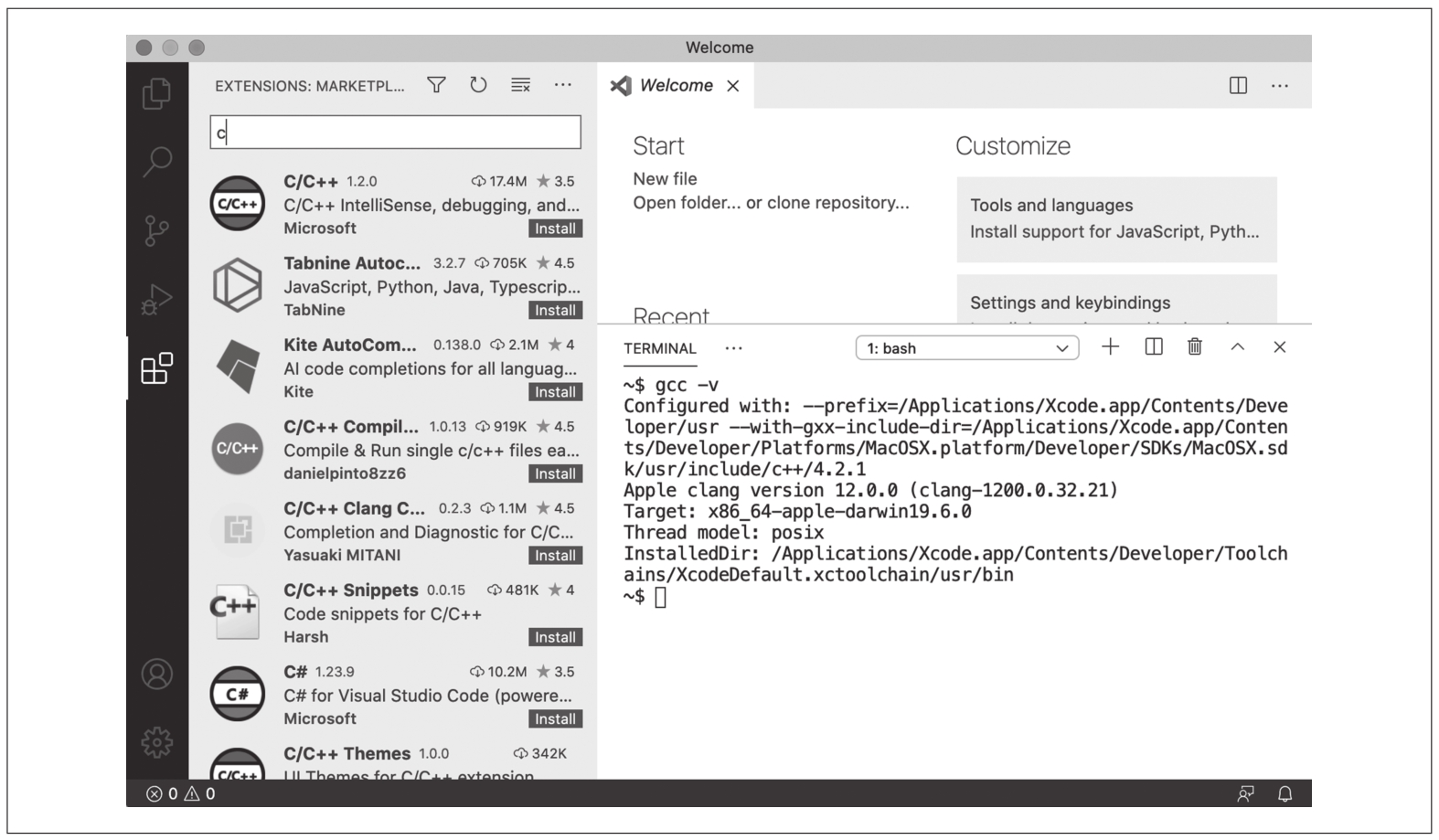Viewport: 1439px width, 840px height.
Task: Open the Accounts icon in activity bar
Action: coord(157,675)
